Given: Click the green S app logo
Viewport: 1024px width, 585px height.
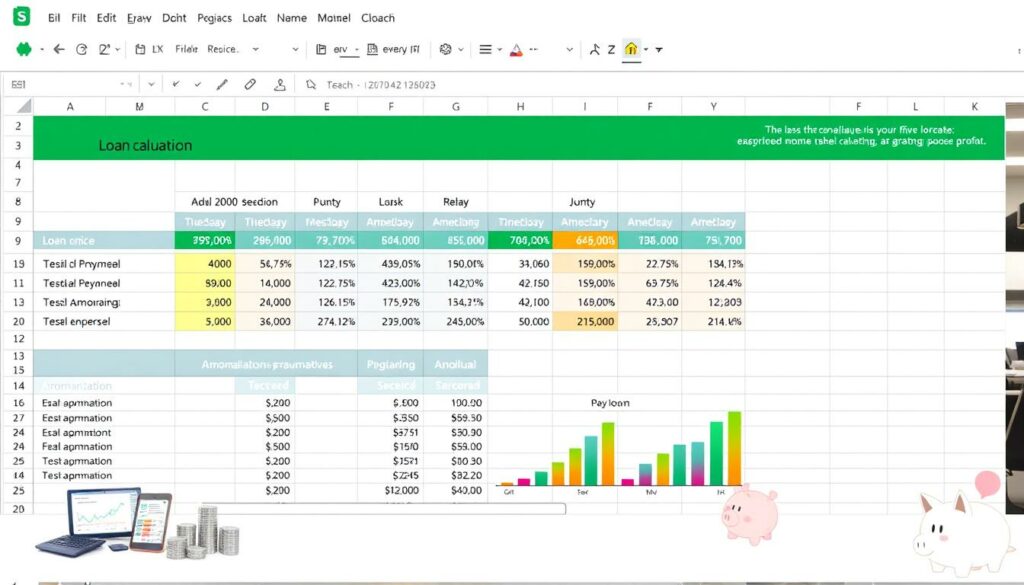Looking at the screenshot, I should click(x=22, y=16).
